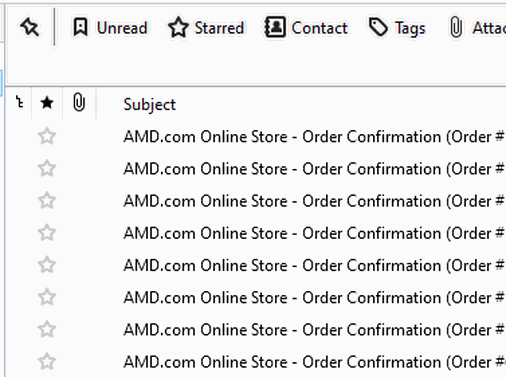The height and width of the screenshot is (377, 506).
Task: Sort by the starred column header
Action: [47, 103]
